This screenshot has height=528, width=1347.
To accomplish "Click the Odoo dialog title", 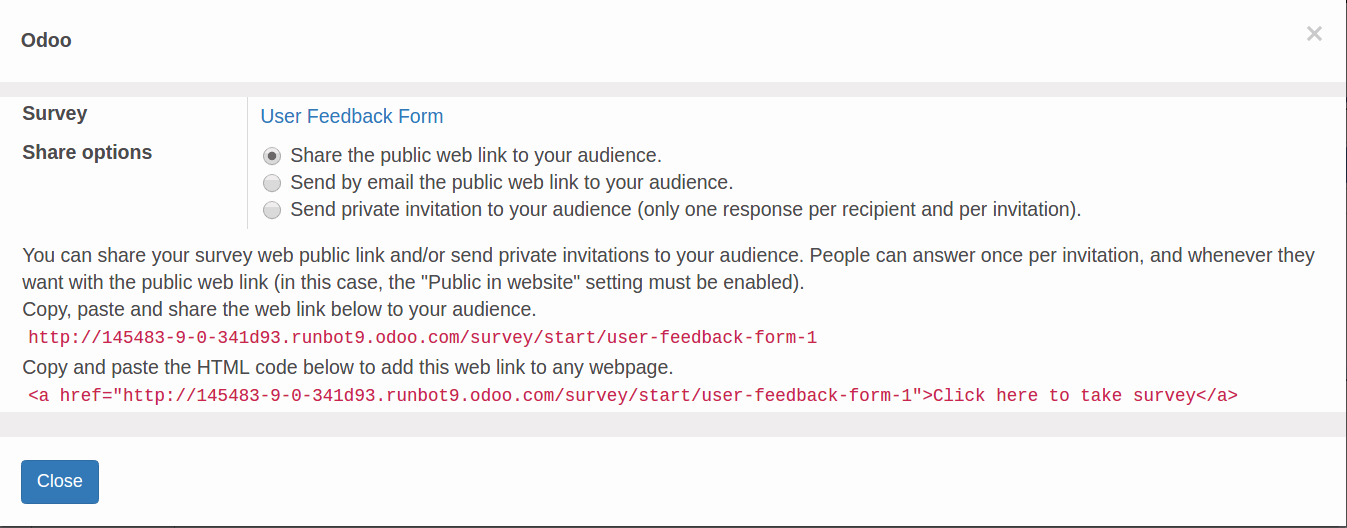I will coord(46,41).
